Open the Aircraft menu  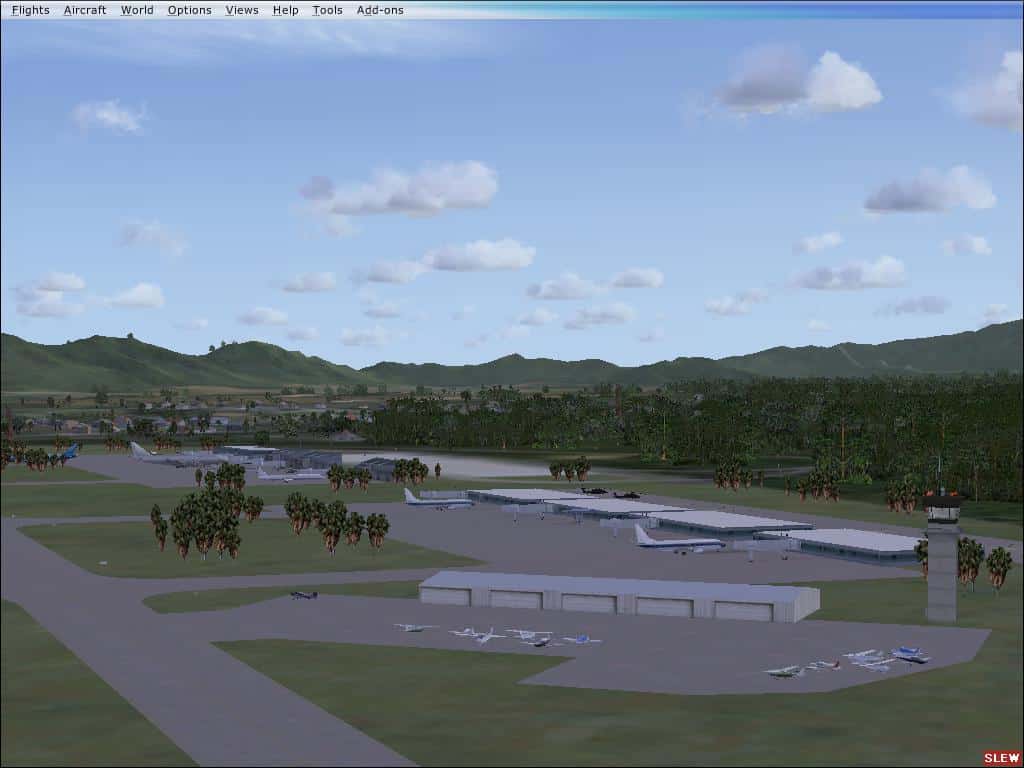tap(85, 10)
